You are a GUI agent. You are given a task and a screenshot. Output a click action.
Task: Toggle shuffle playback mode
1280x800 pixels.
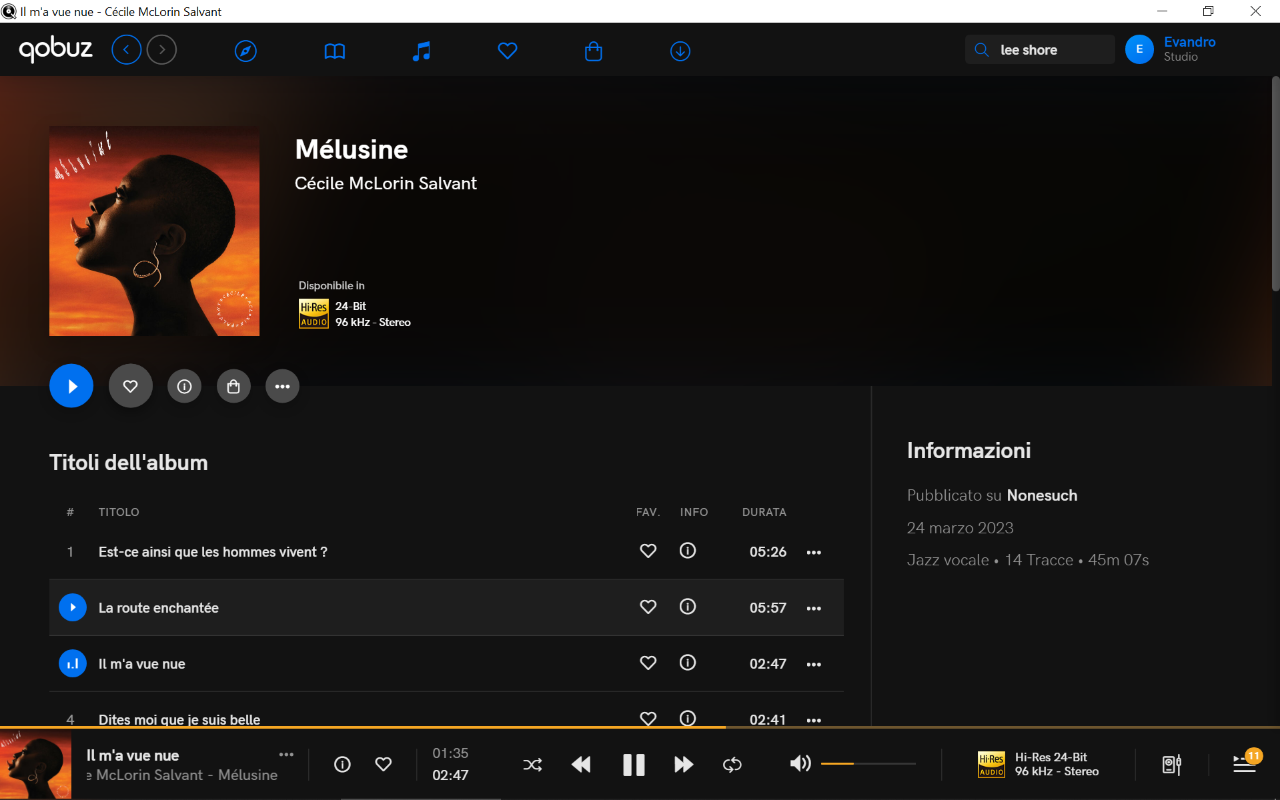pos(533,765)
